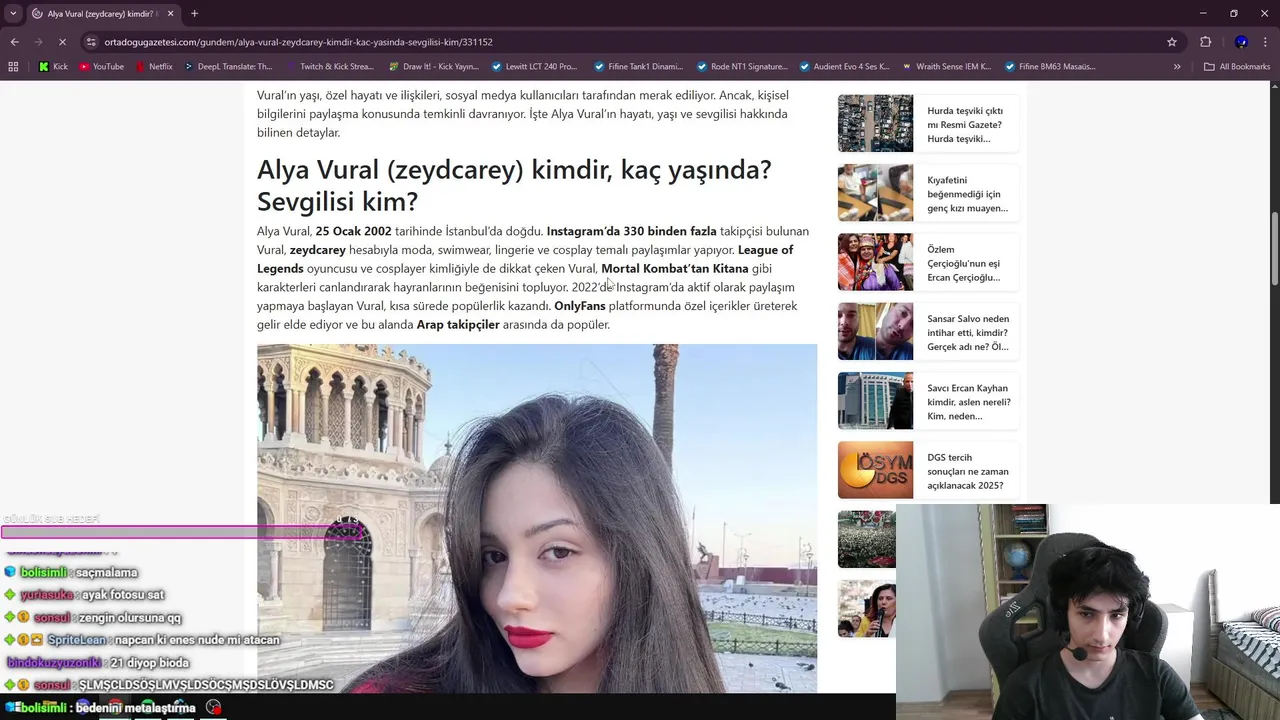Click 'Arap takipçiler' bold text

coord(458,324)
